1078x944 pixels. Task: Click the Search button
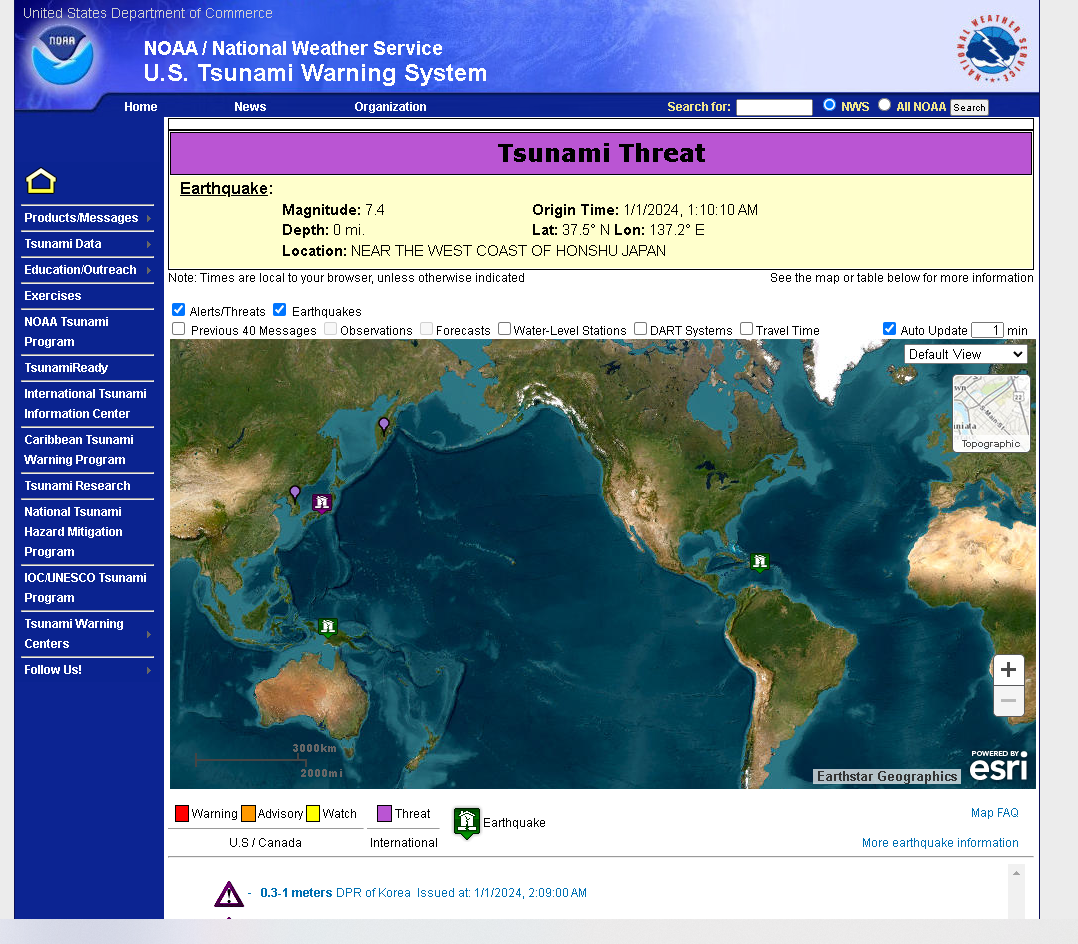pos(969,107)
